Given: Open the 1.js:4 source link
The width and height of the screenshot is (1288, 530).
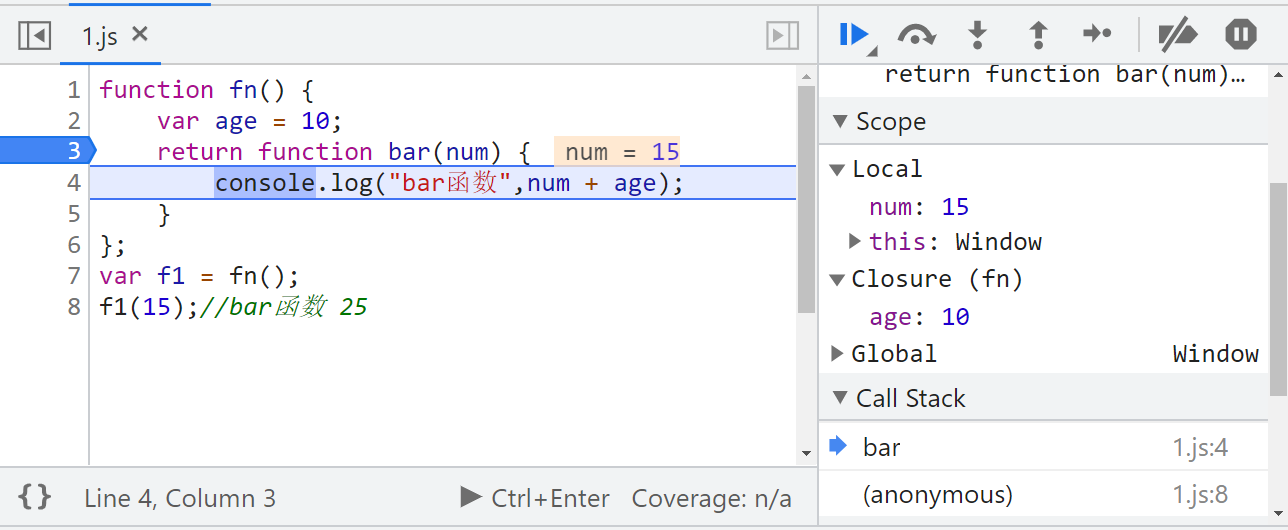Looking at the screenshot, I should point(1200,448).
